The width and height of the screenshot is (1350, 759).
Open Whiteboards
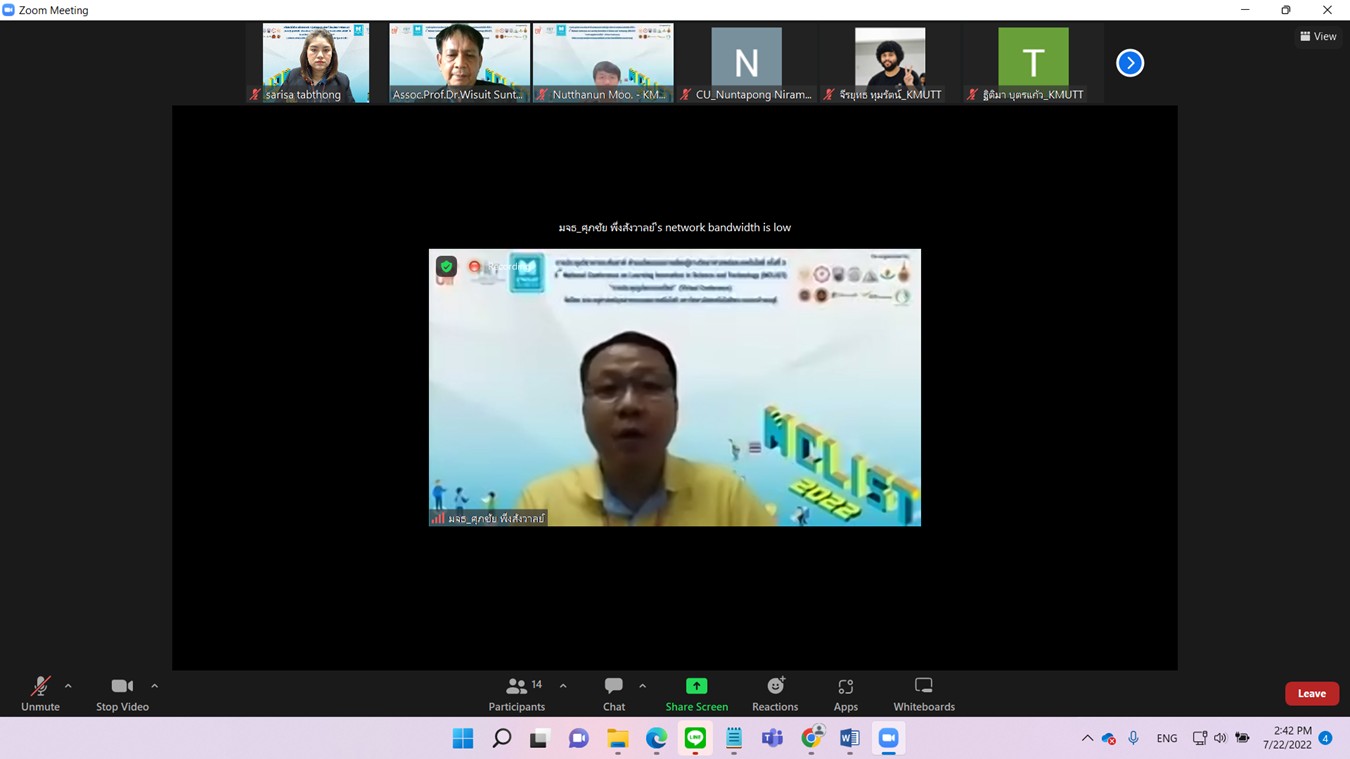click(x=923, y=693)
